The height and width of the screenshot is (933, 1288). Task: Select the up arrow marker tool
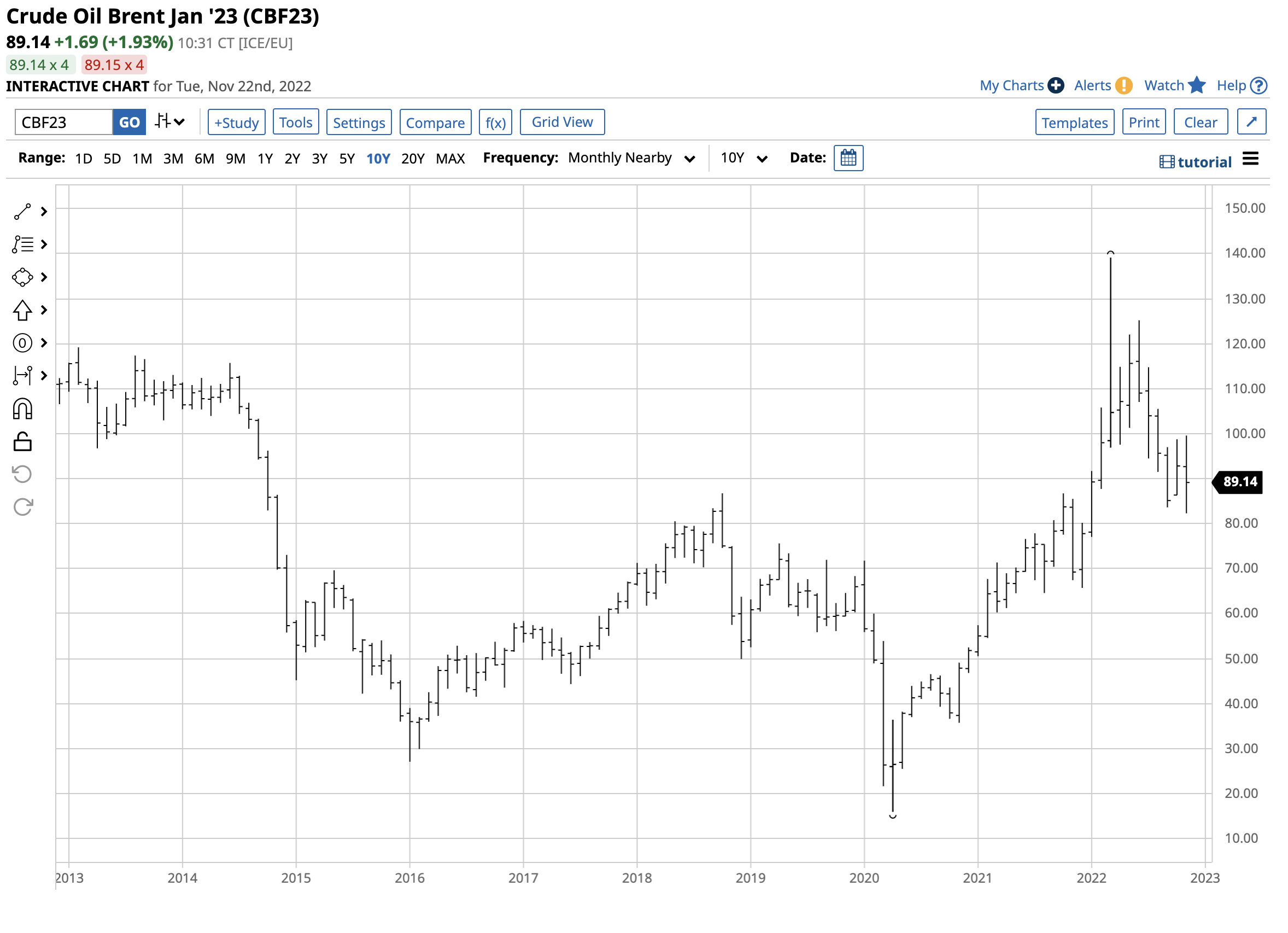point(22,311)
